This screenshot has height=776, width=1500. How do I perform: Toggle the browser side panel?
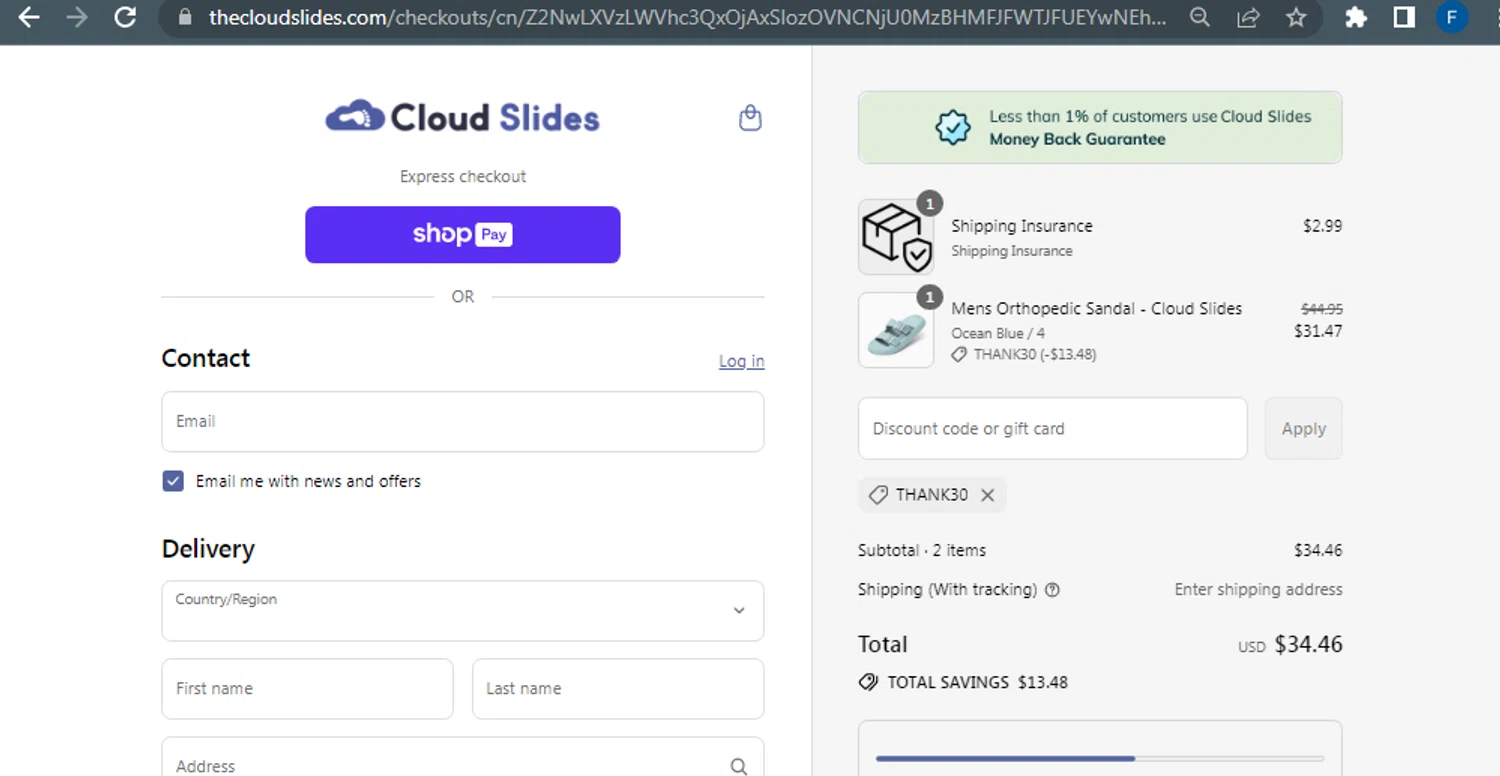pos(1404,17)
